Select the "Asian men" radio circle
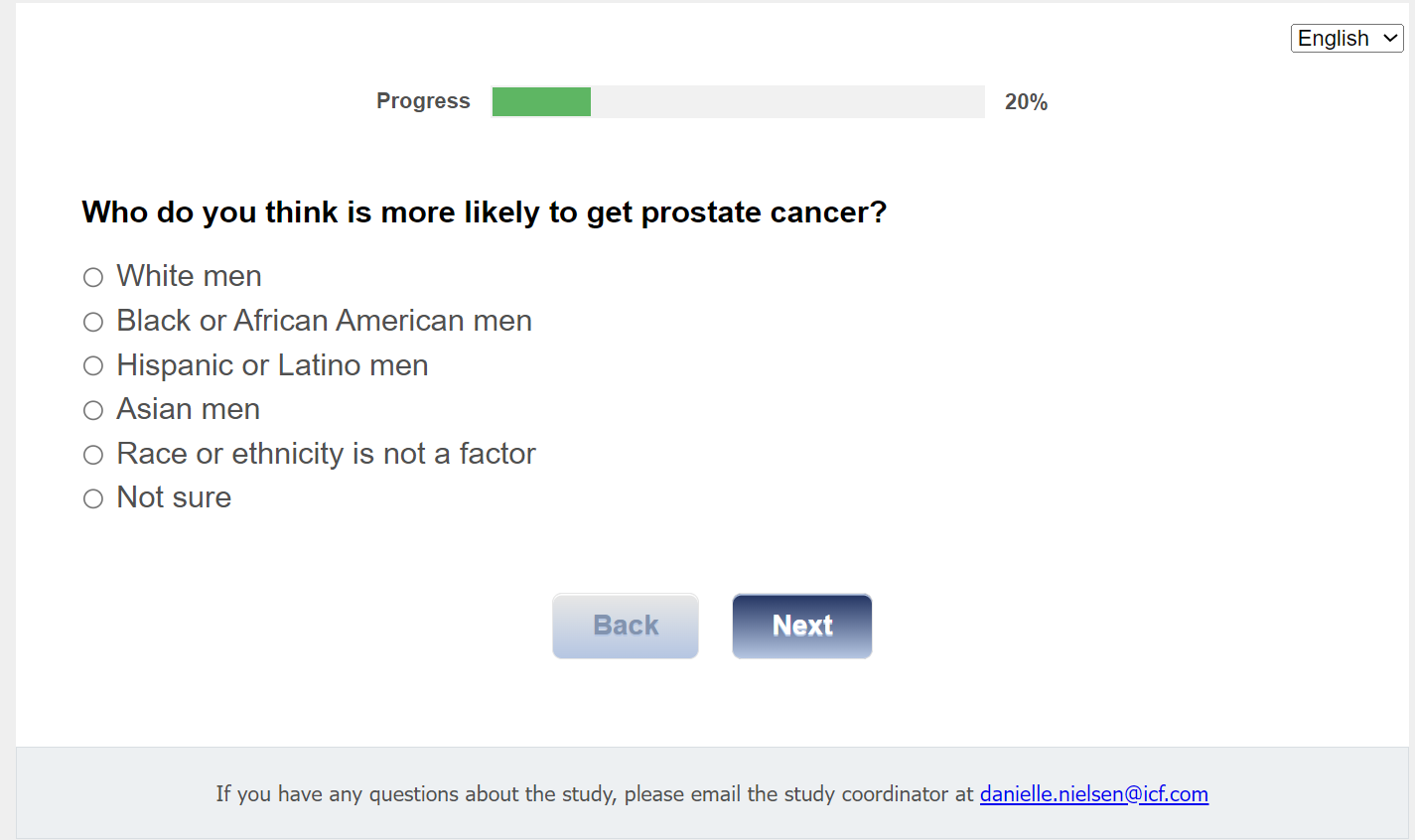Viewport: 1415px width, 840px height. coord(93,410)
